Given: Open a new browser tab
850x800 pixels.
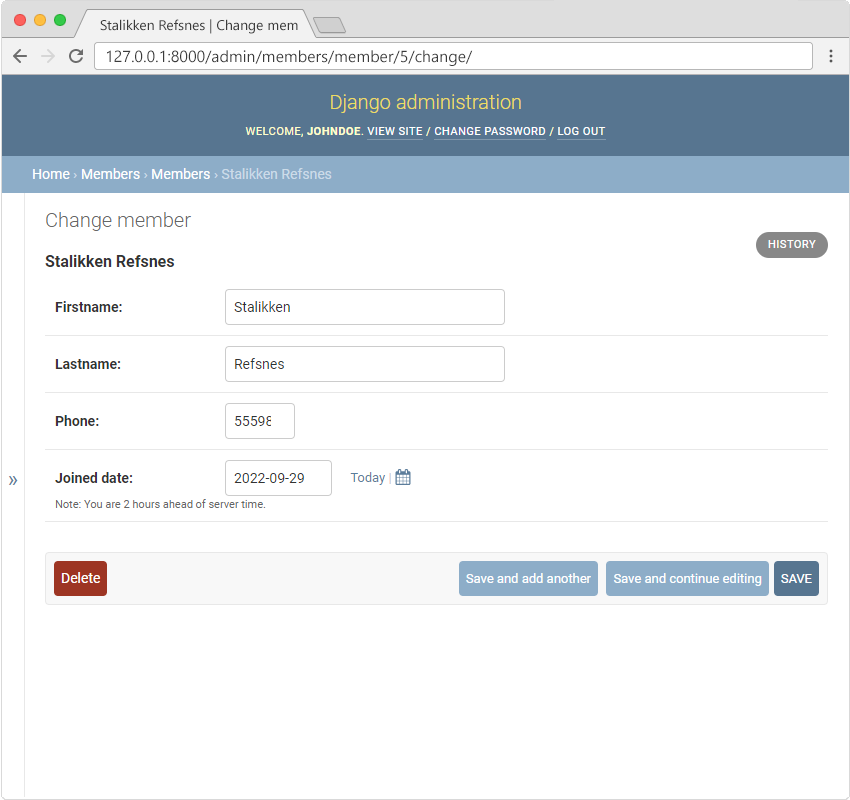Looking at the screenshot, I should coord(329,25).
